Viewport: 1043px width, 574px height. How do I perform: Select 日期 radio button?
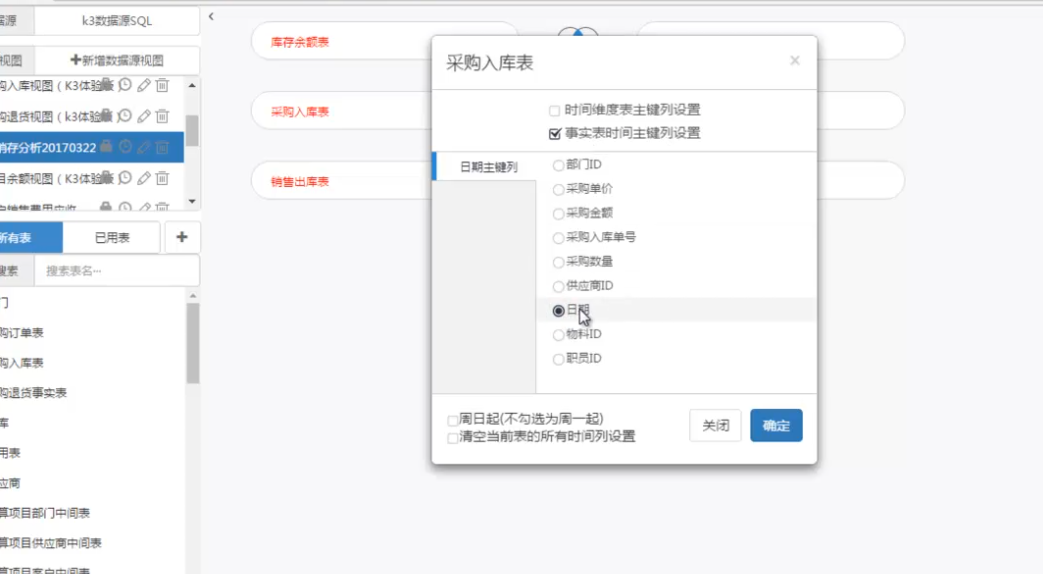pos(558,311)
